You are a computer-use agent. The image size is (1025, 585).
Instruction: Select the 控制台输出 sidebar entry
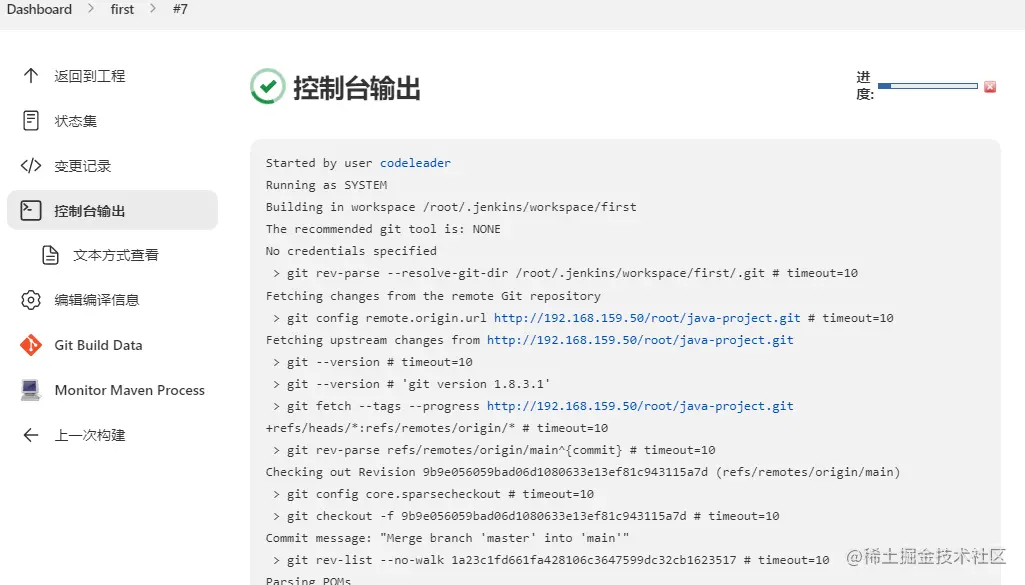112,210
